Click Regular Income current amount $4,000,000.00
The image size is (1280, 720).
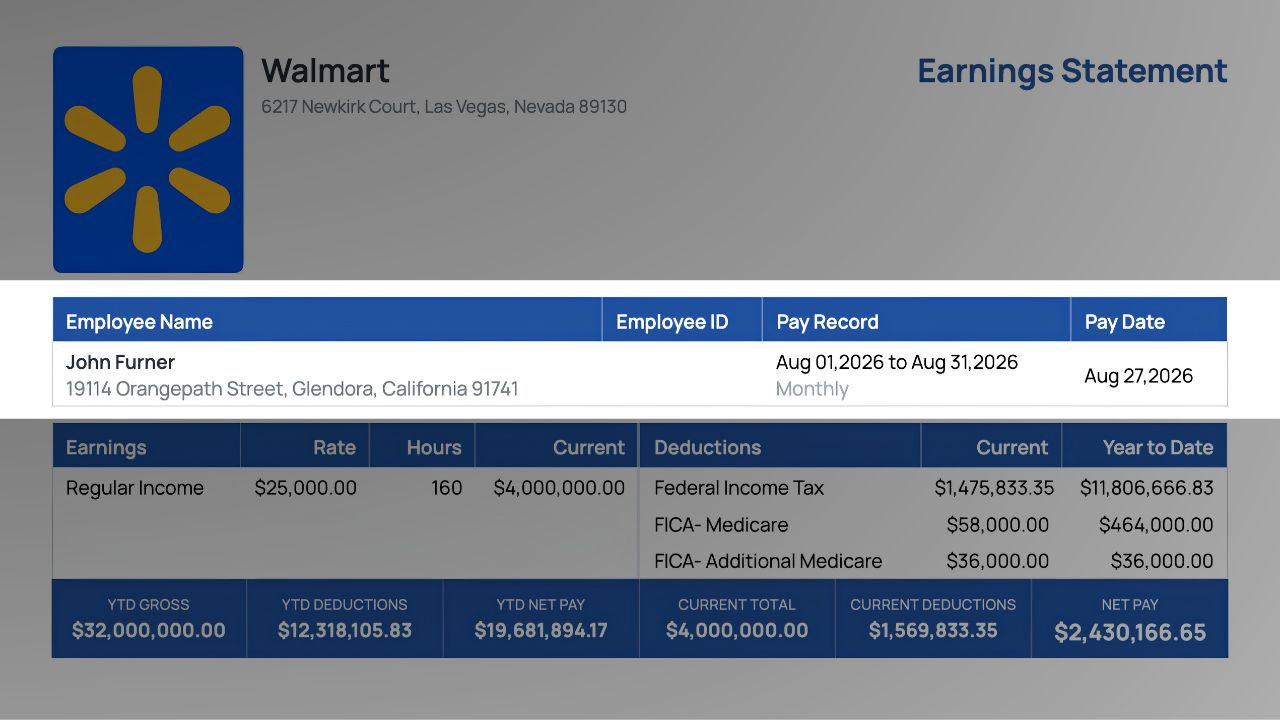tap(559, 488)
